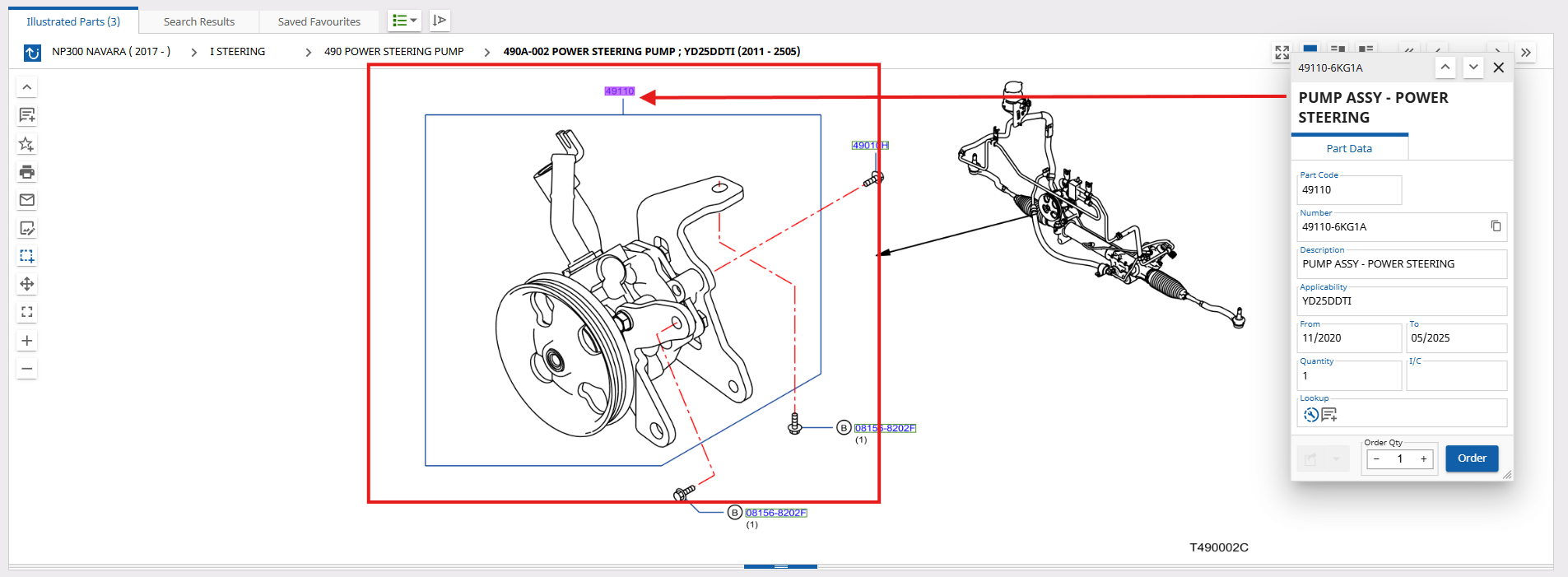The height and width of the screenshot is (577, 1568).
Task: Copy the part number 49110-6KG1A
Action: [1496, 226]
